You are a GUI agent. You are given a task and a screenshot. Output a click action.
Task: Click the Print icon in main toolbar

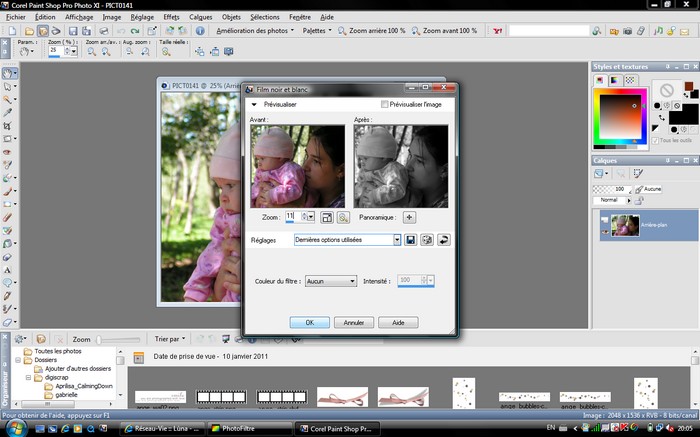tap(104, 31)
